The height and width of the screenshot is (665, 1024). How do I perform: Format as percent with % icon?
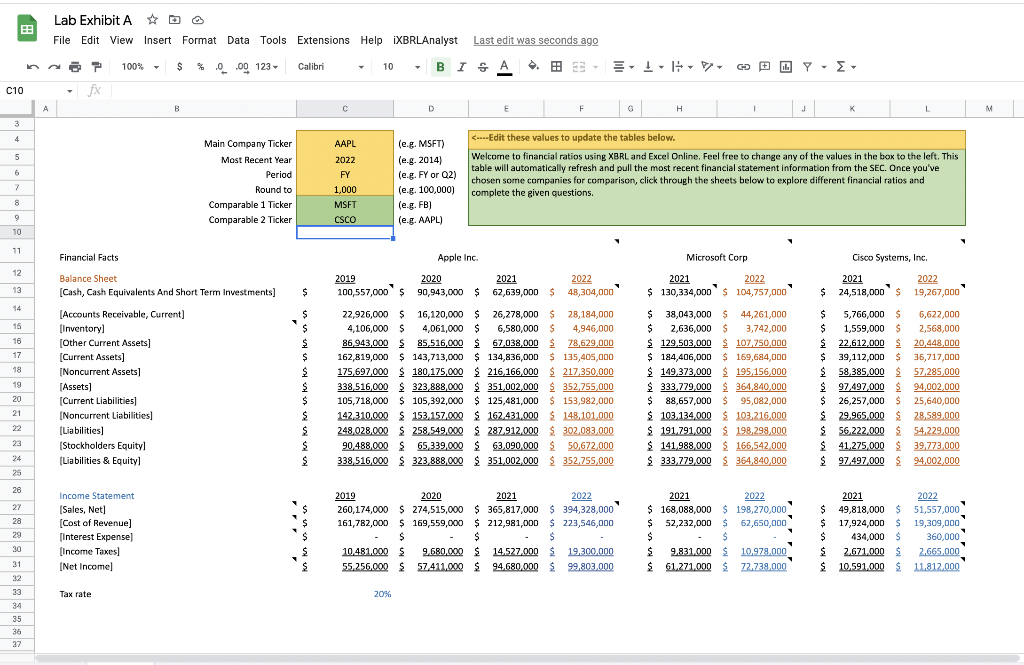(200, 67)
